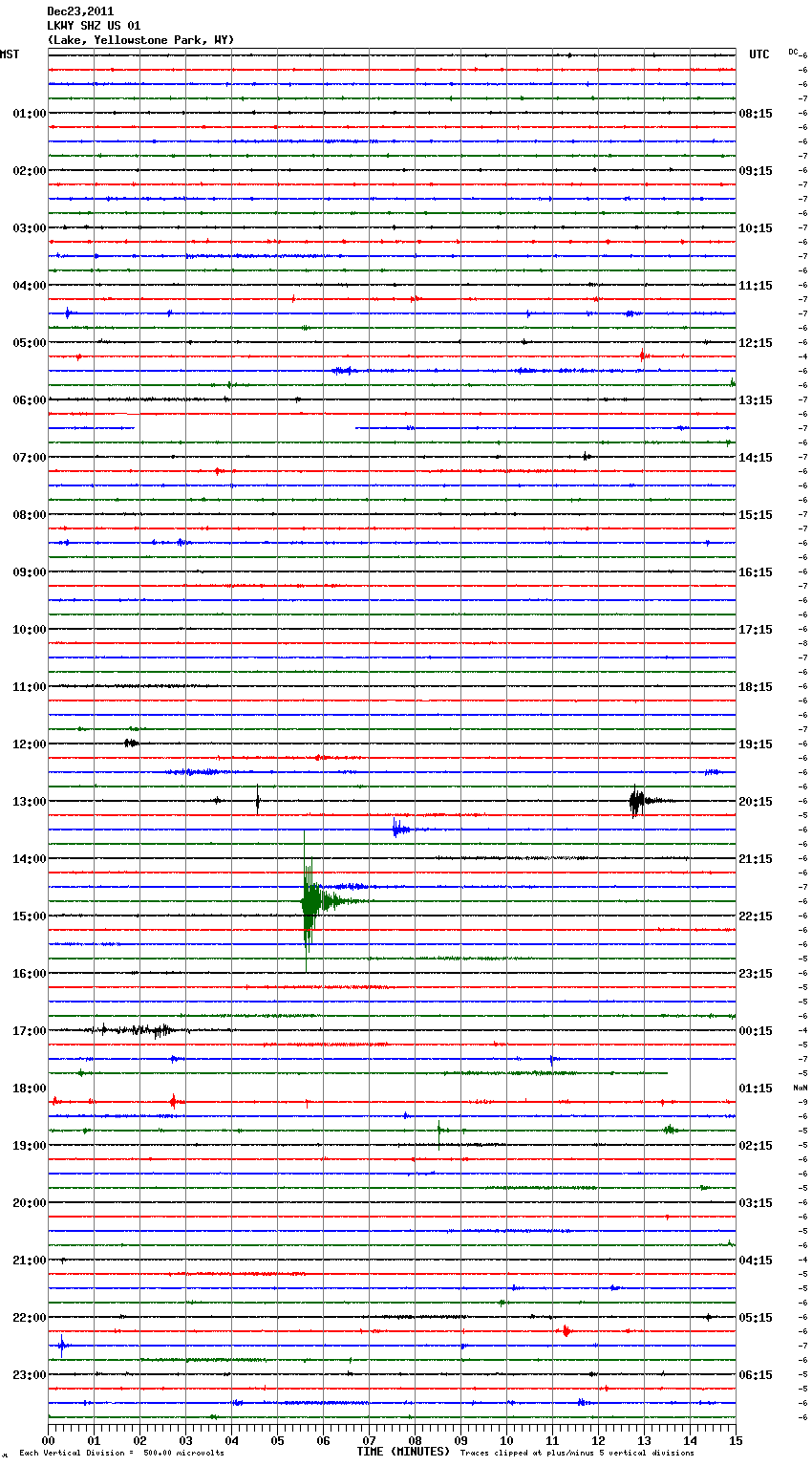Select the 12:00 MST time label
812x1466 pixels.
[30, 744]
